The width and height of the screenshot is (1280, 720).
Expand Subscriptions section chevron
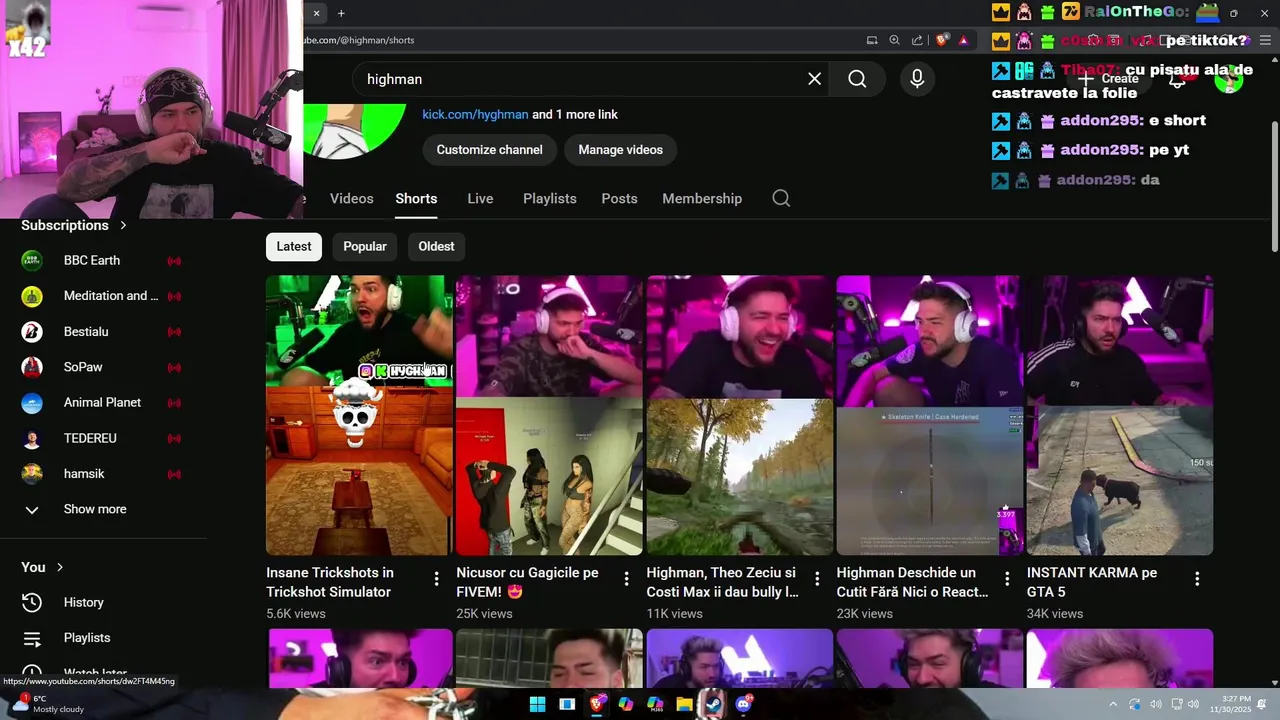[123, 225]
